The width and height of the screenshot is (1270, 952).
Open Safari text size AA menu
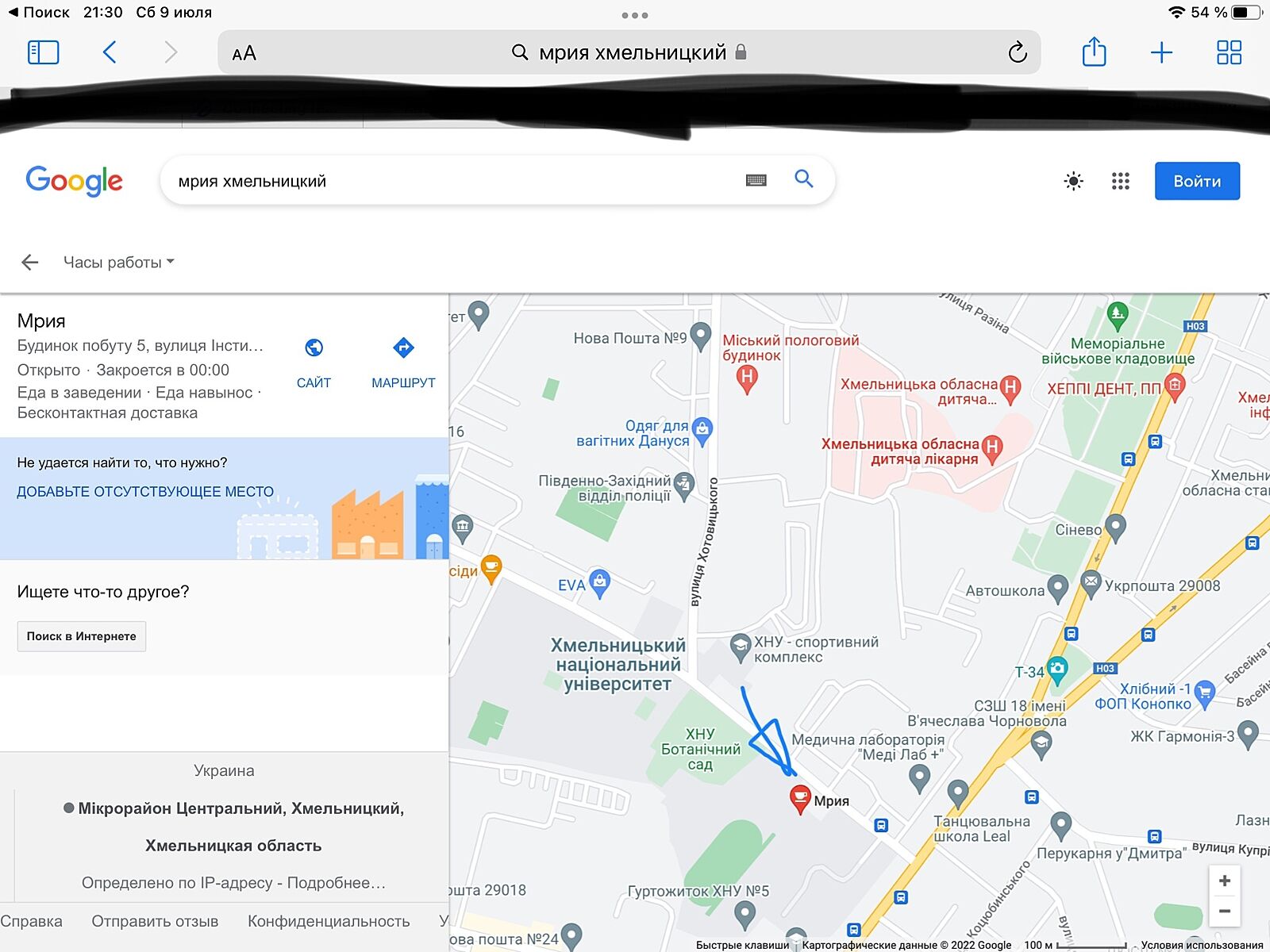(x=244, y=53)
